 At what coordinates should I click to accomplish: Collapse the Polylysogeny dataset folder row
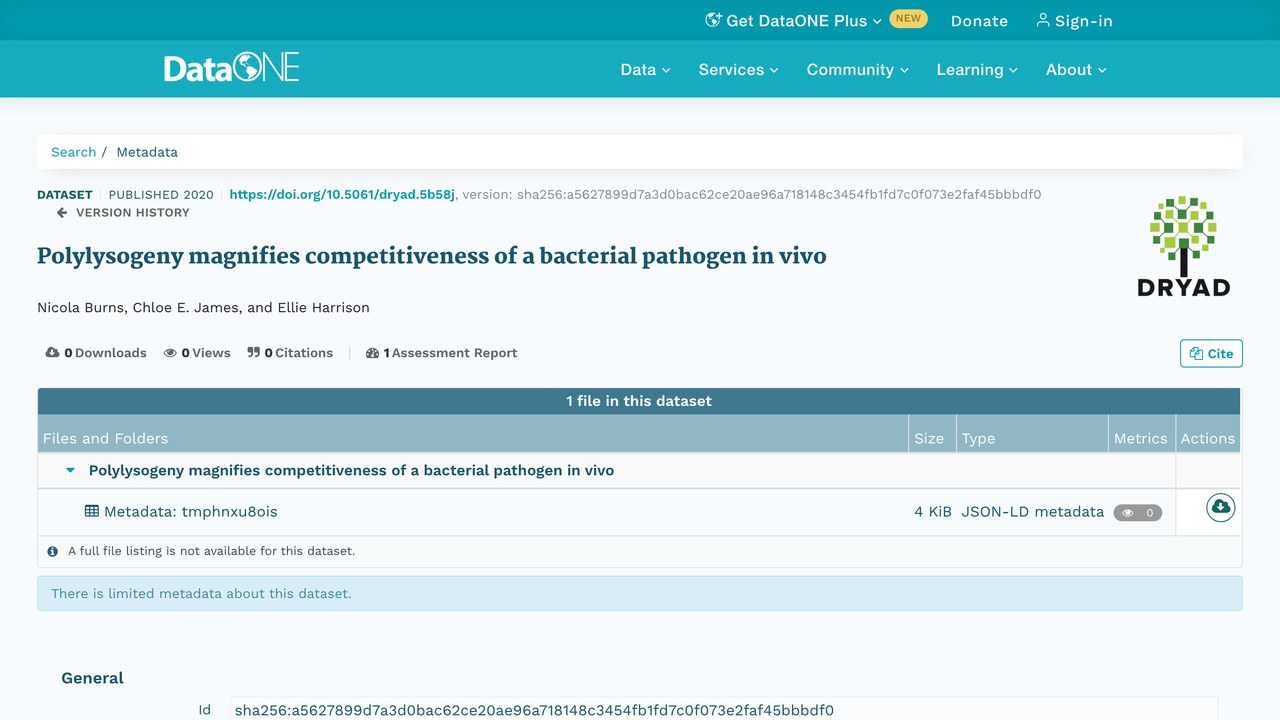(x=70, y=470)
